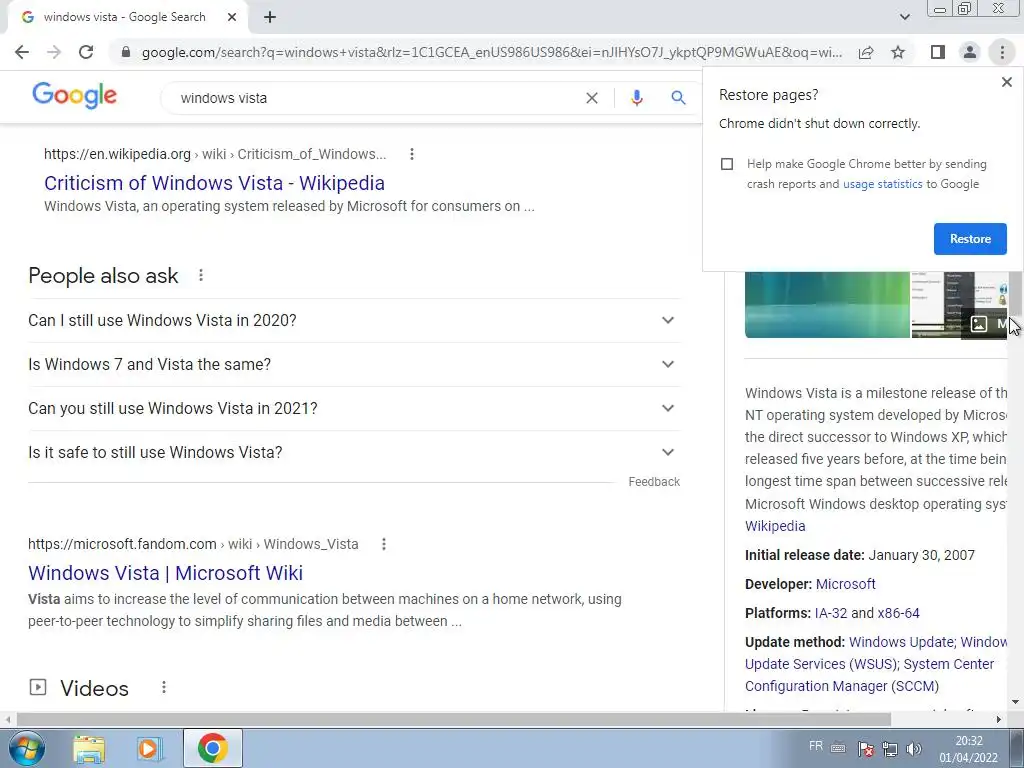Screen dimensions: 1024x768
Task: Click the FR language indicator
Action: [816, 746]
